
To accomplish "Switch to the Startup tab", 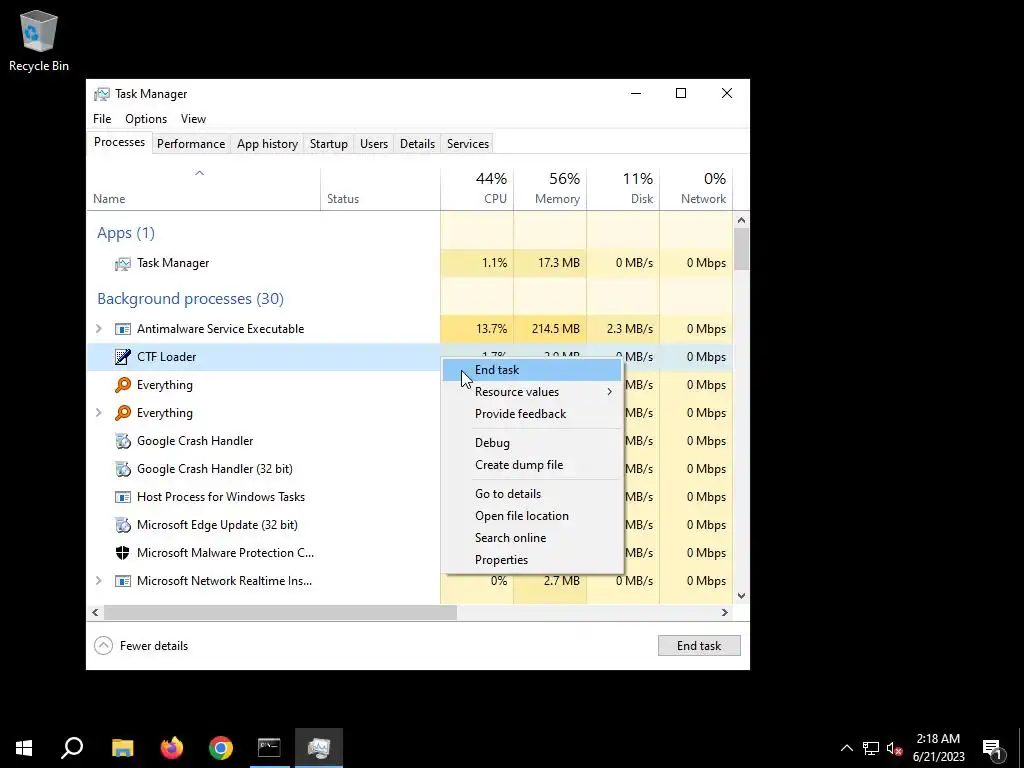I will click(x=328, y=144).
